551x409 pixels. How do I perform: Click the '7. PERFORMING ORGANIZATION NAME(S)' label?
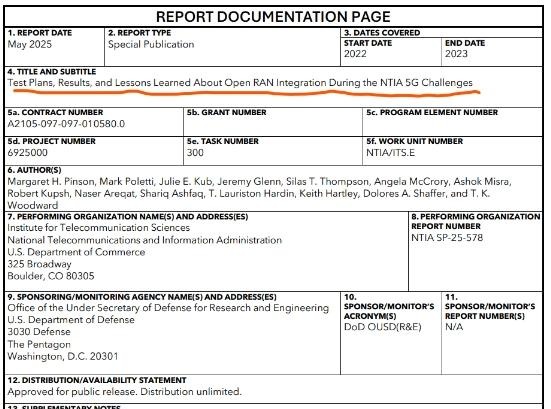(x=128, y=216)
